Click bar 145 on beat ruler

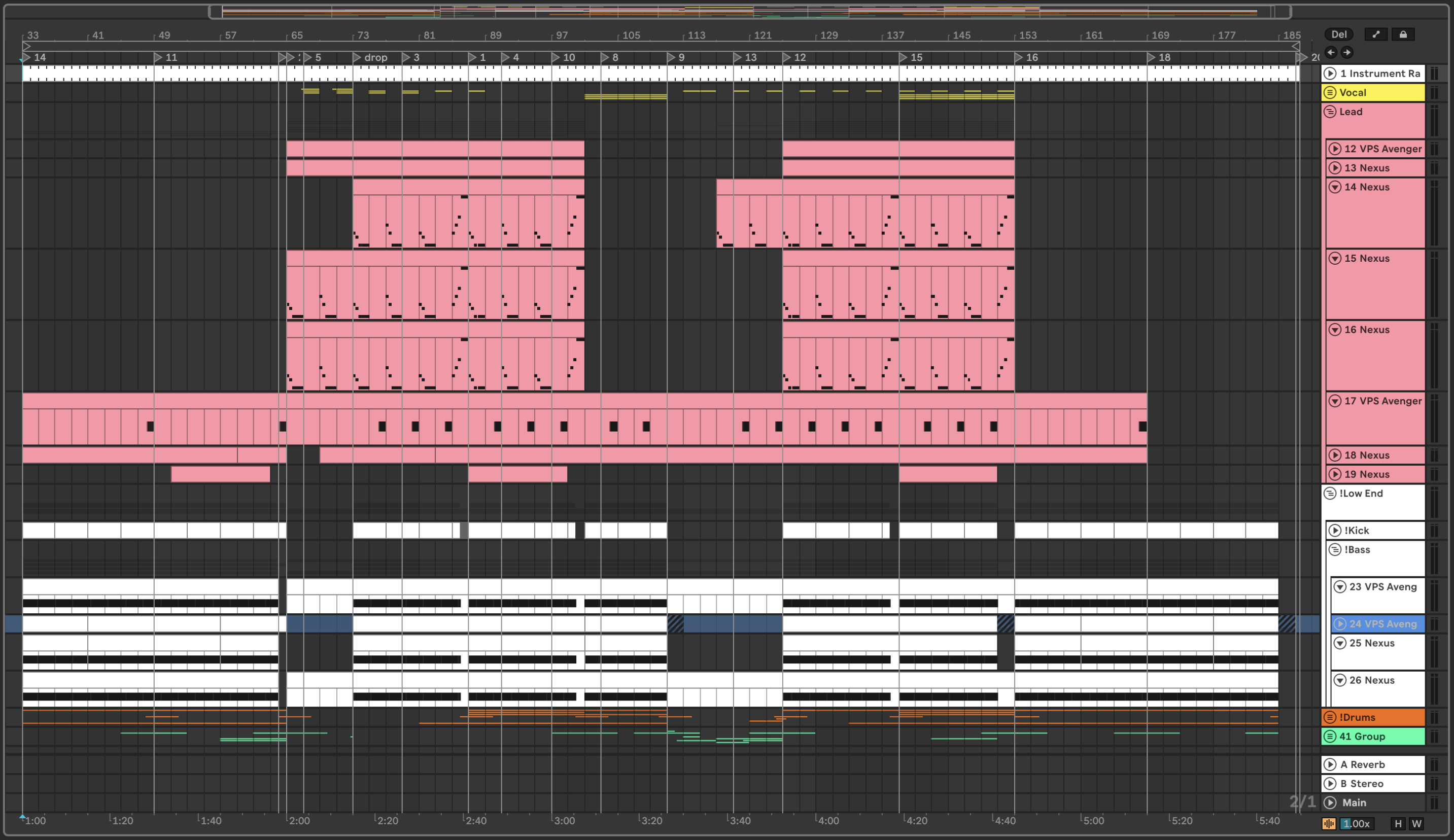tap(961, 35)
